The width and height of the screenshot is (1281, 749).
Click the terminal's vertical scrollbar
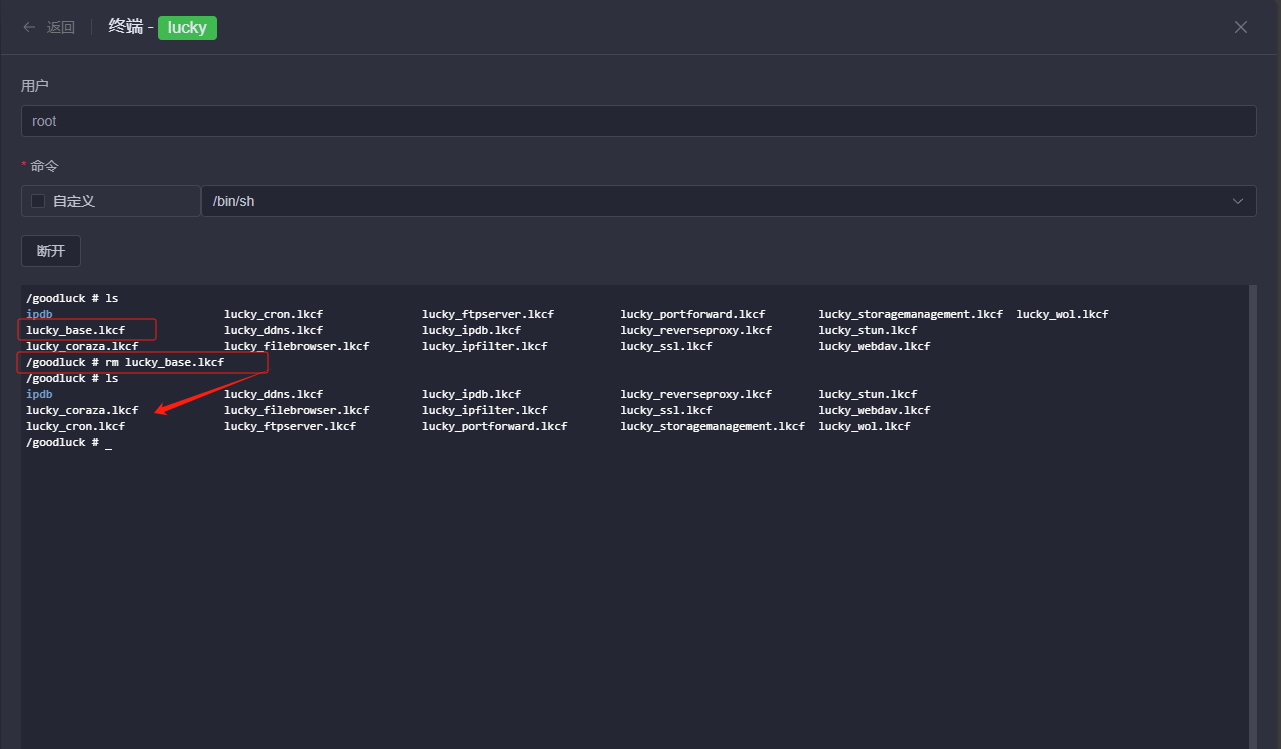(1253, 500)
